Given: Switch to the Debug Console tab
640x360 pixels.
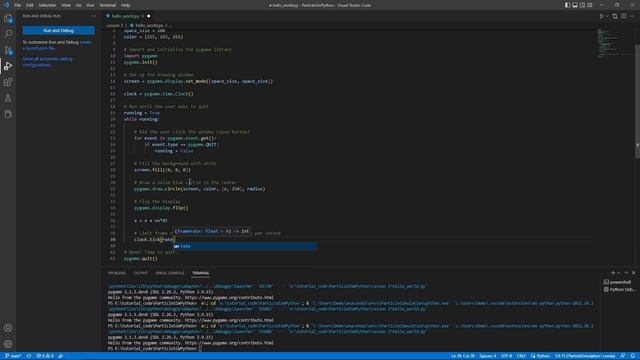Looking at the screenshot, I should tap(170, 273).
